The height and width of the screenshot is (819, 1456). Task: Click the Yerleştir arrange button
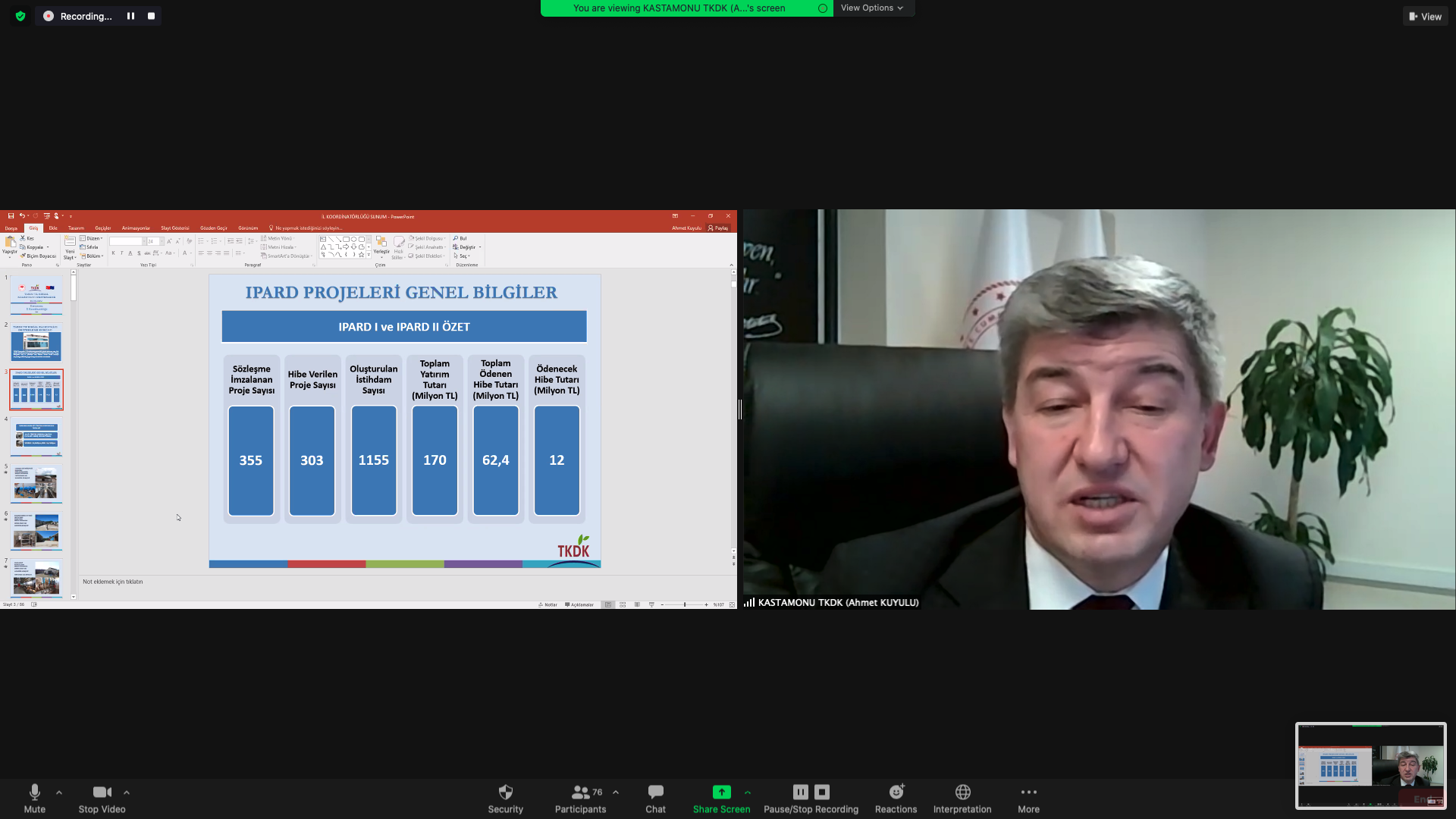(x=381, y=246)
